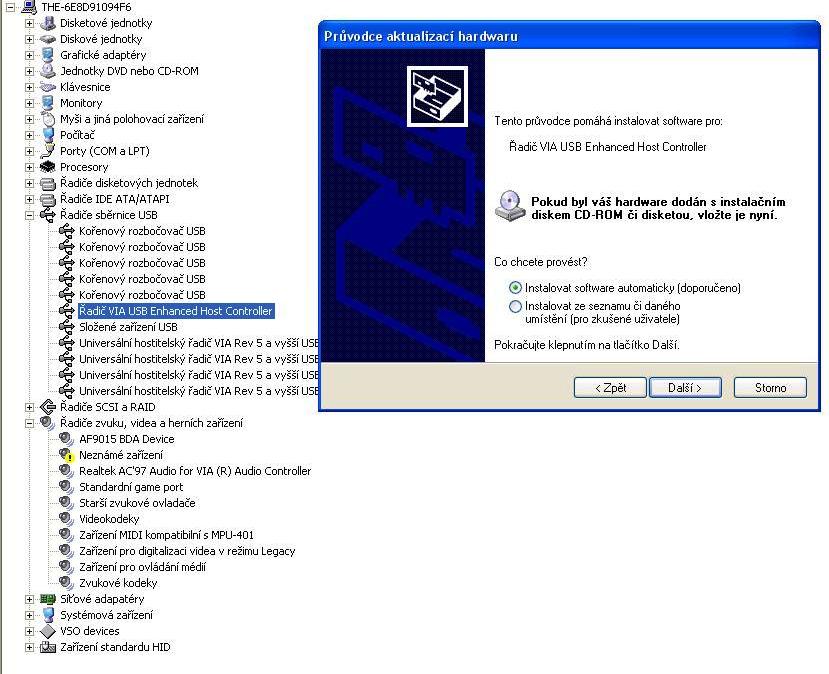Click the Disketové jednotky floppy icon
The height and width of the screenshot is (674, 829).
tap(48, 23)
